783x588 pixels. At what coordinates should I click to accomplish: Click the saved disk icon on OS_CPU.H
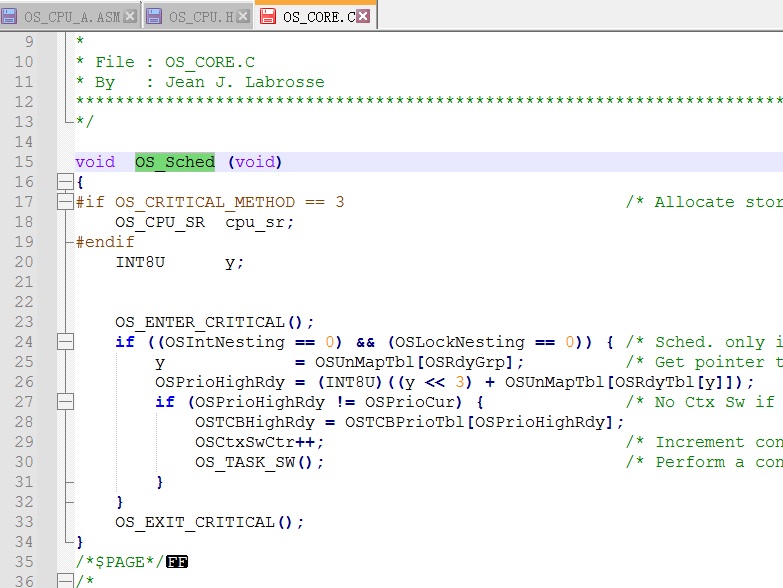154,16
